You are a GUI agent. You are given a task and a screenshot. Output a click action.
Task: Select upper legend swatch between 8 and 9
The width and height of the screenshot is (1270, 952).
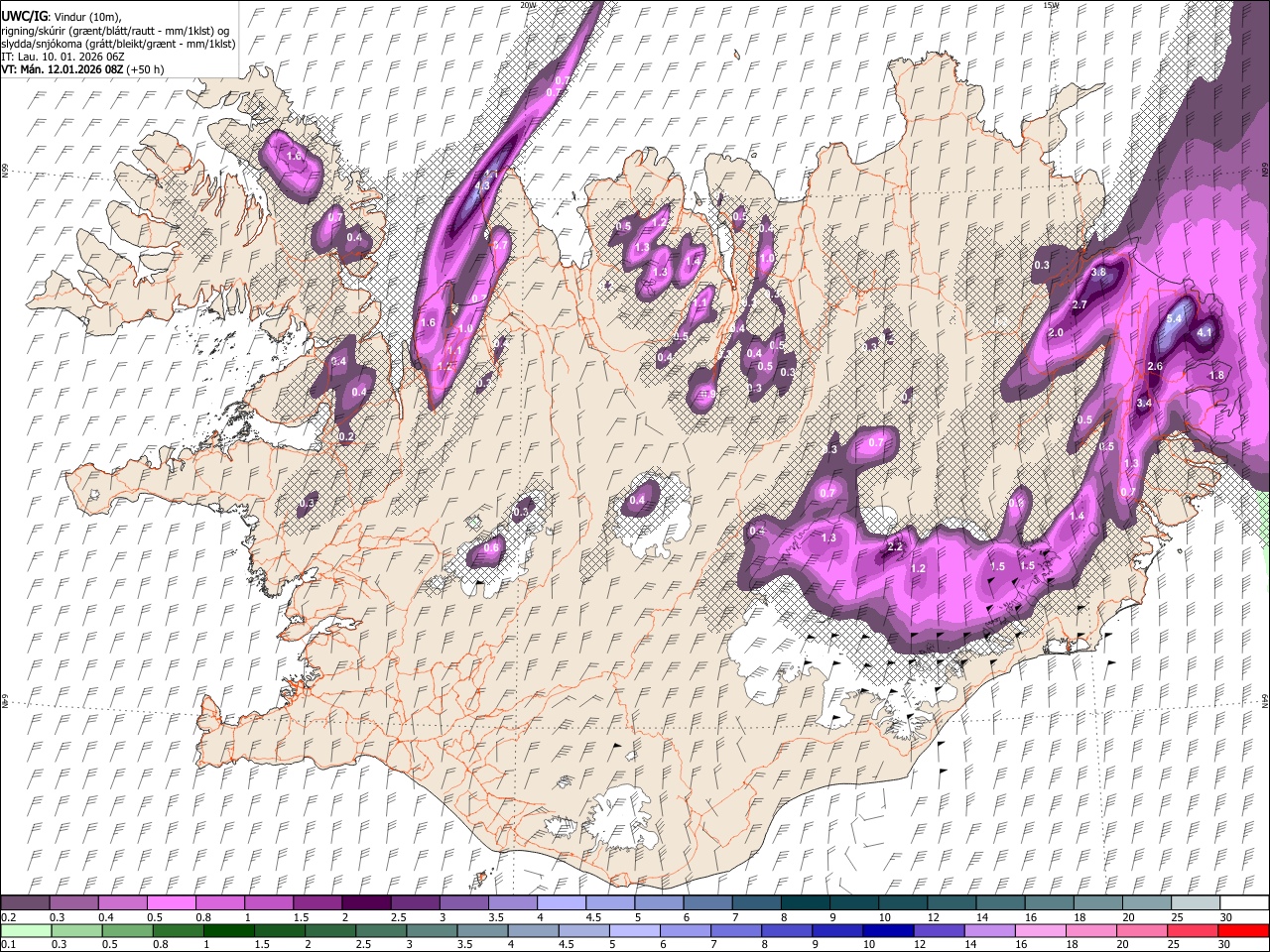[x=805, y=903]
